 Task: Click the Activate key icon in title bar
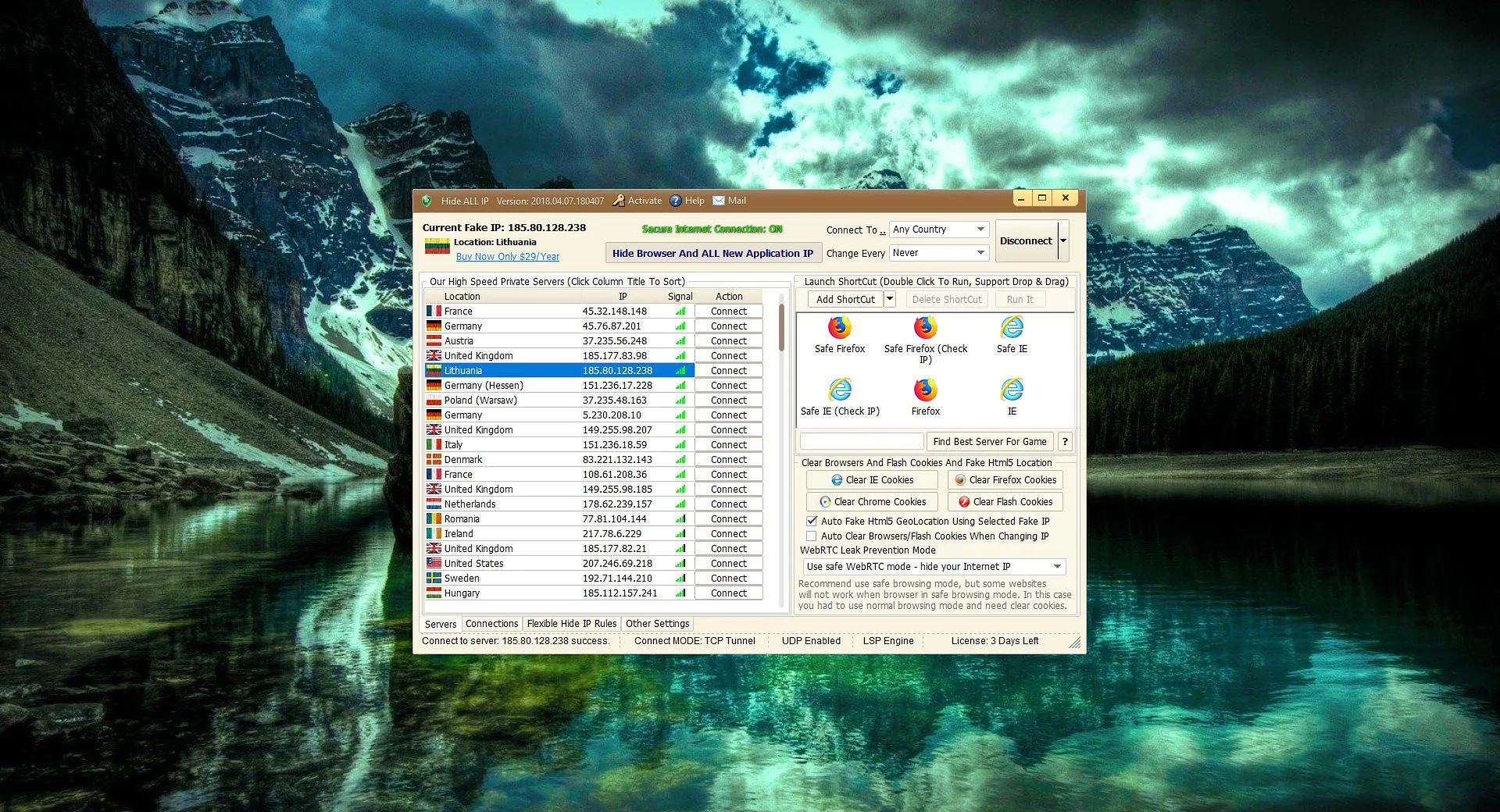619,201
